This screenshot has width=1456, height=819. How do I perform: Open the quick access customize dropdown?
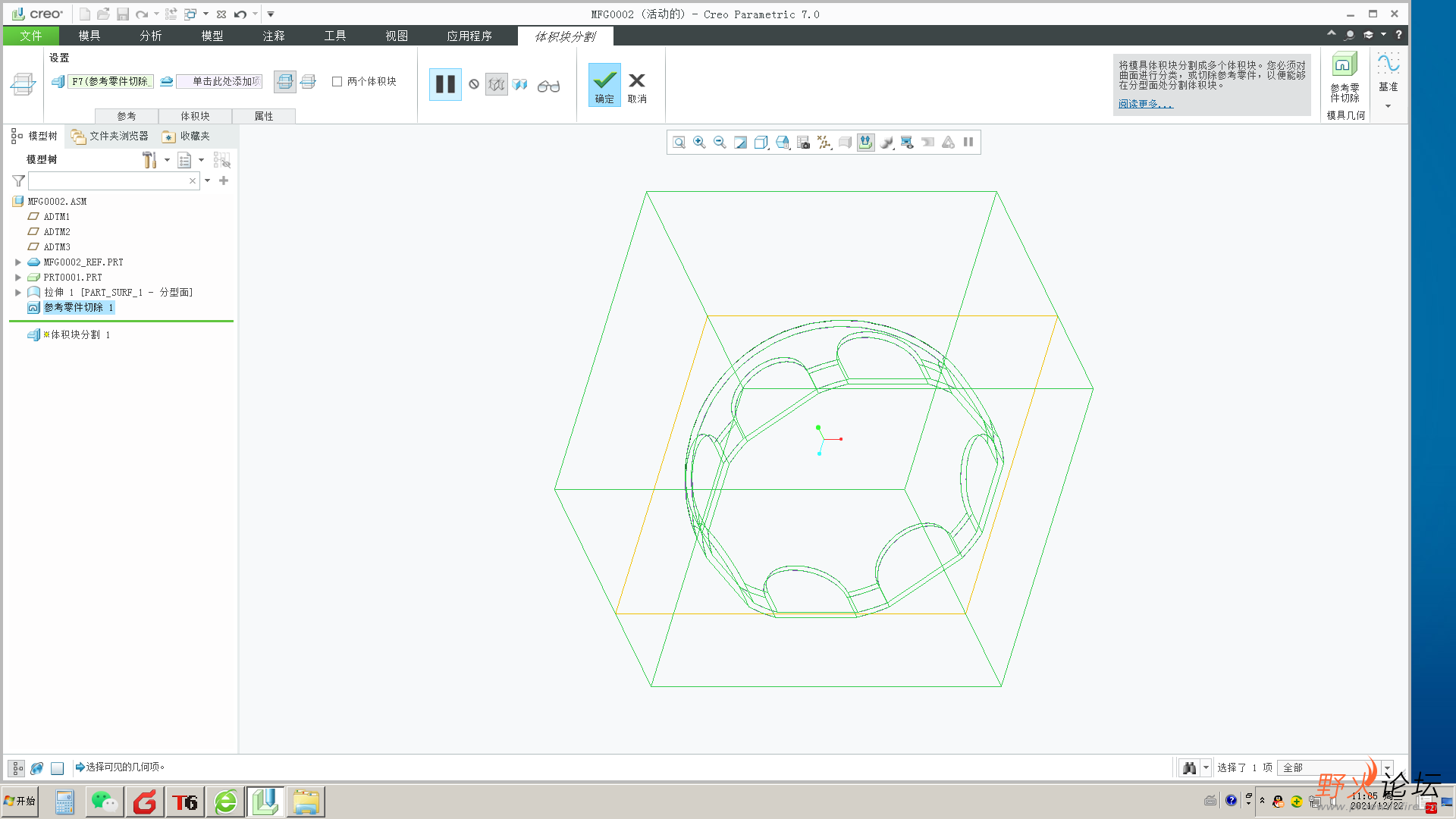pyautogui.click(x=271, y=14)
